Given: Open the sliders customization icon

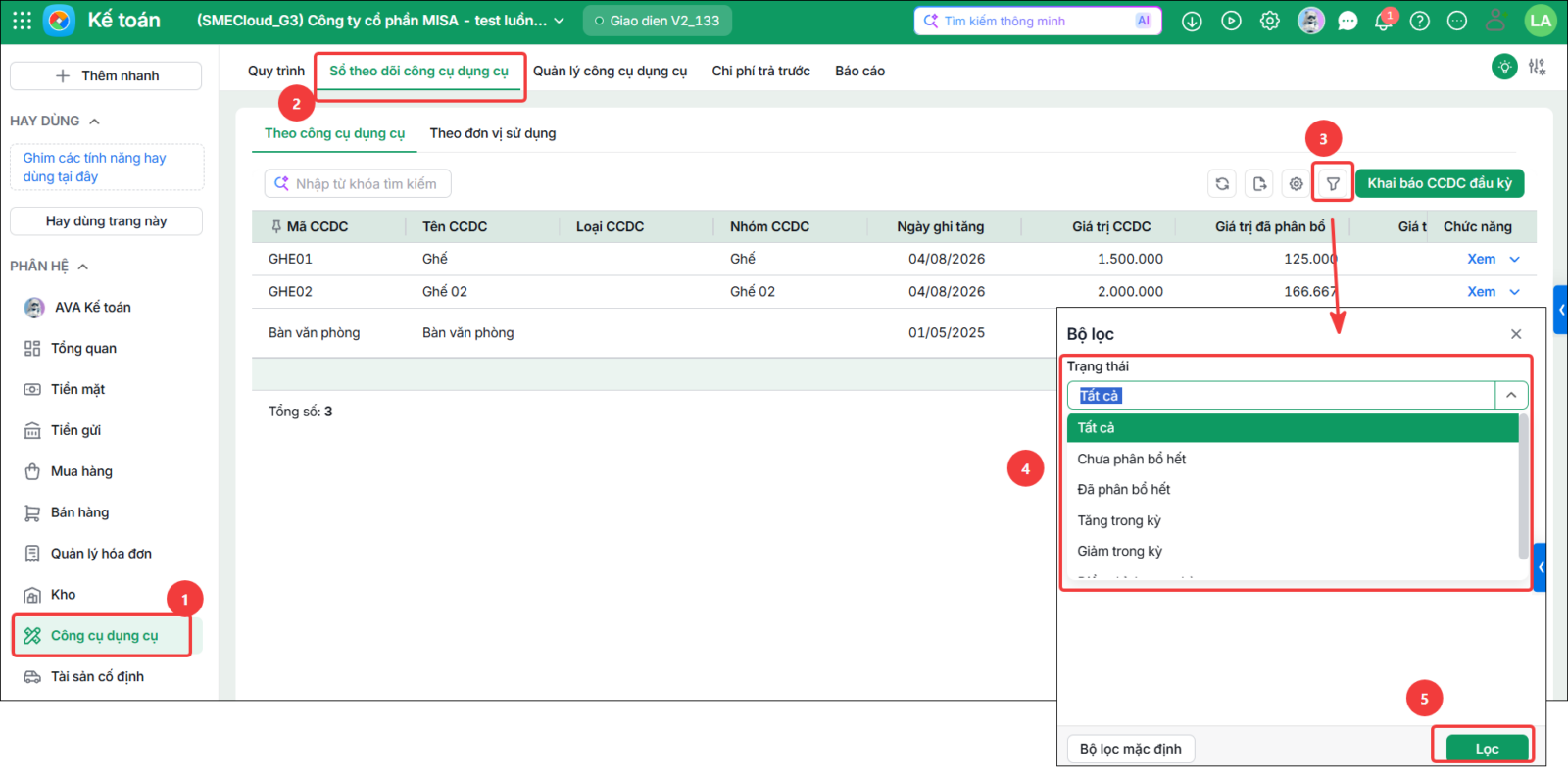Looking at the screenshot, I should [1537, 67].
